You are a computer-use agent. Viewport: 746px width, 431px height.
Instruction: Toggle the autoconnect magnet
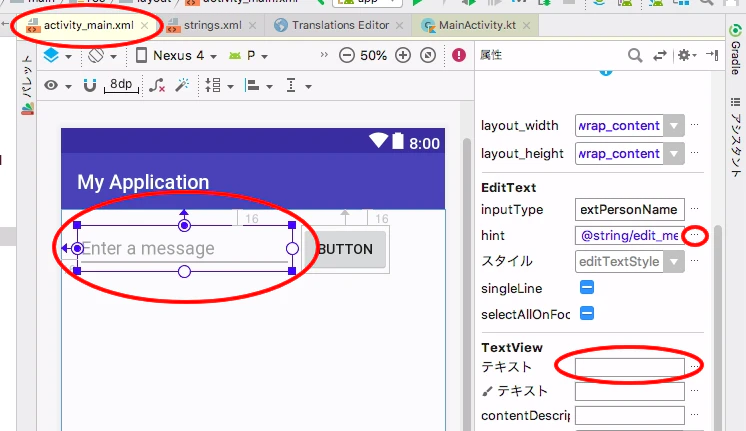89,86
